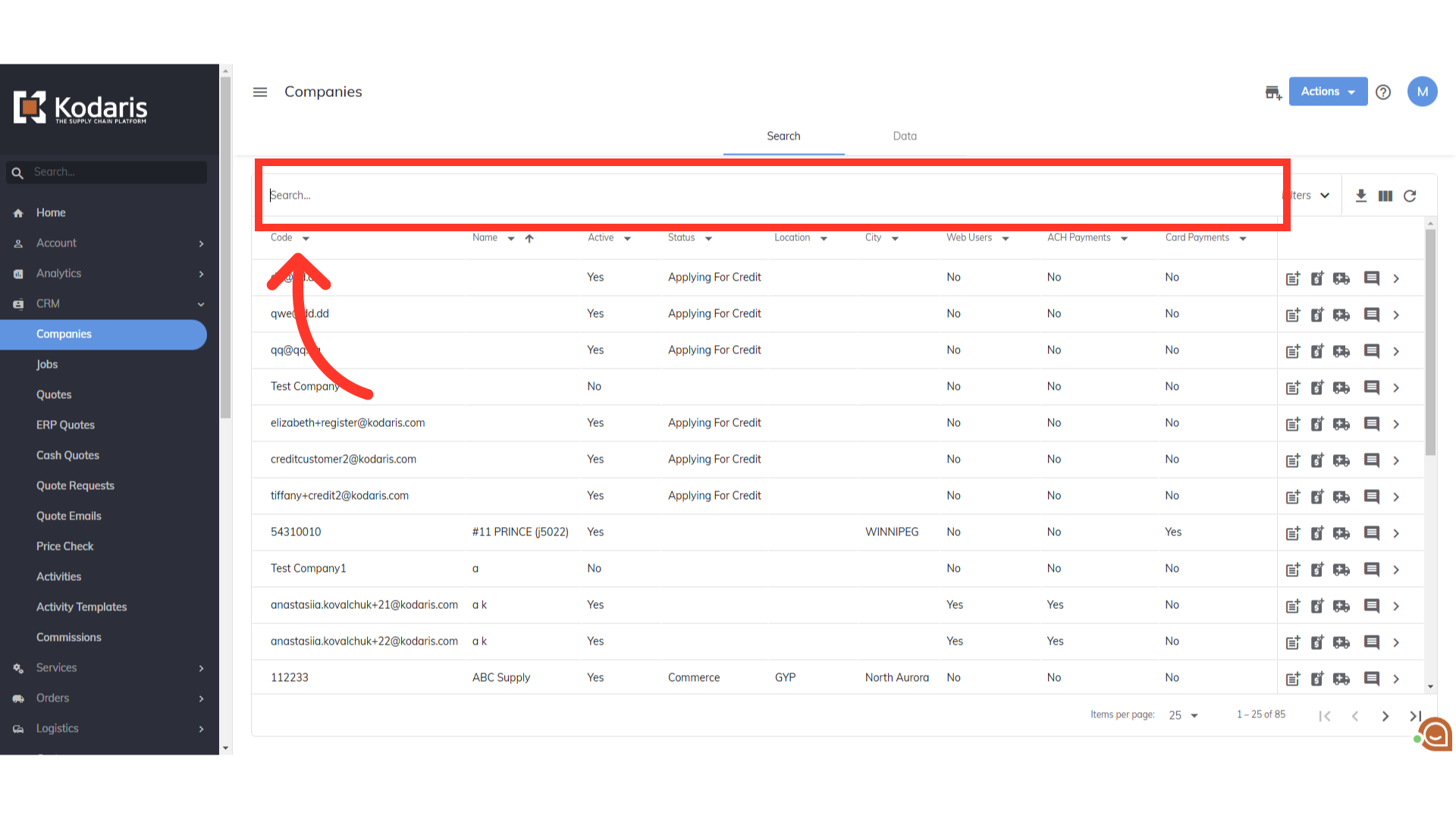Refresh the companies table
The width and height of the screenshot is (1456, 819).
pos(1410,196)
